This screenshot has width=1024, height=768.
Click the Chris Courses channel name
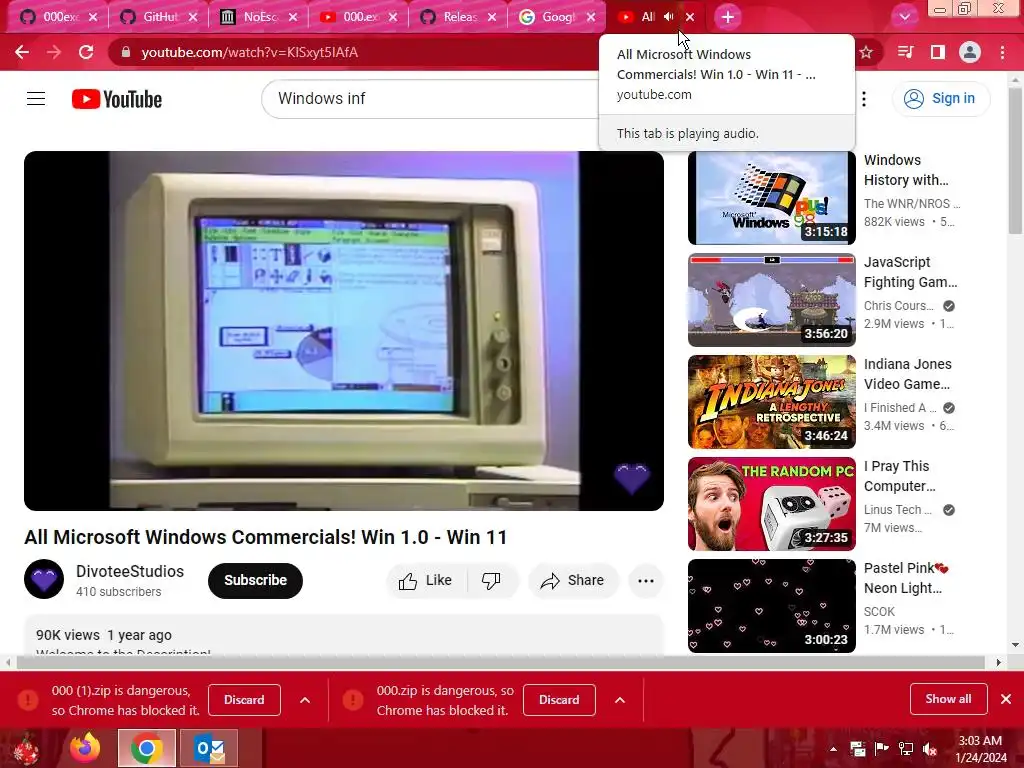[899, 306]
